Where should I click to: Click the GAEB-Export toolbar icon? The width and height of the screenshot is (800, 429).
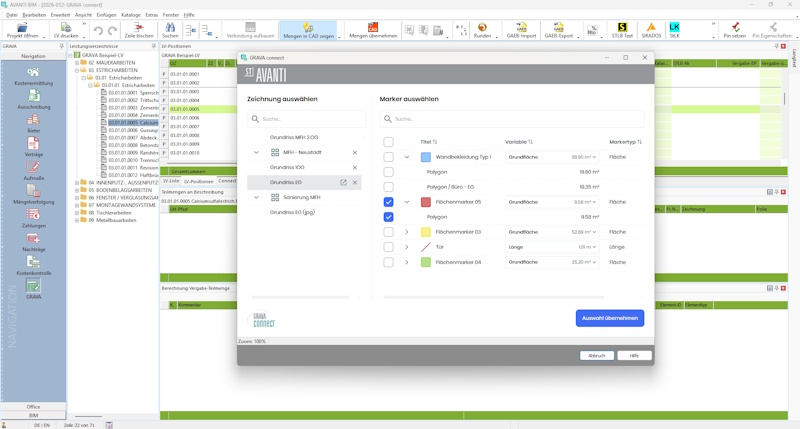coord(558,30)
